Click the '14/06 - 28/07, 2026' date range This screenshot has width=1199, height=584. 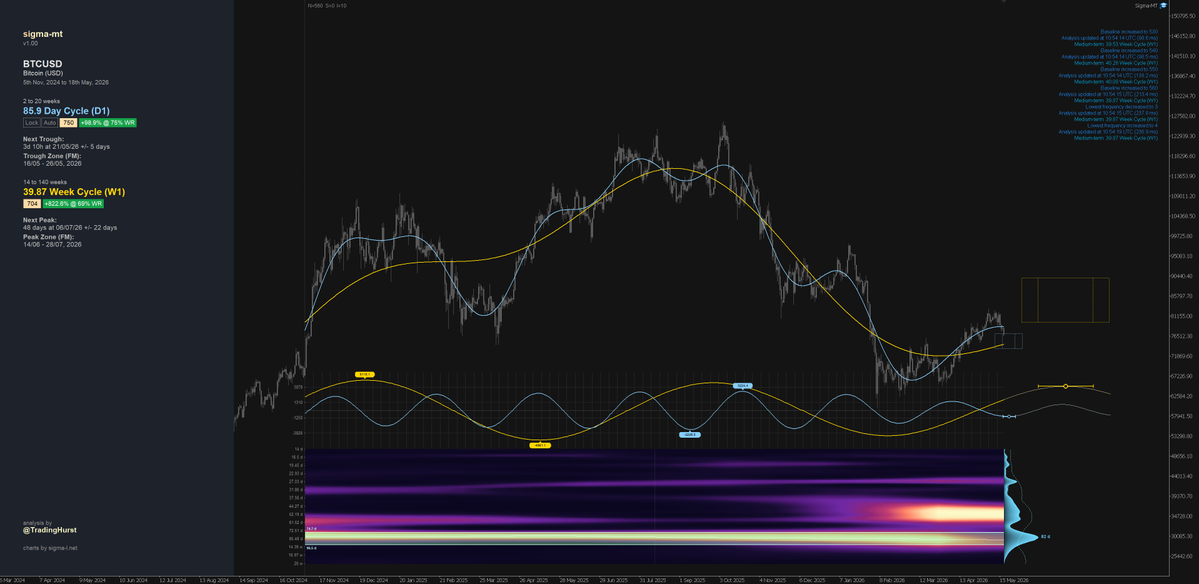tap(52, 245)
